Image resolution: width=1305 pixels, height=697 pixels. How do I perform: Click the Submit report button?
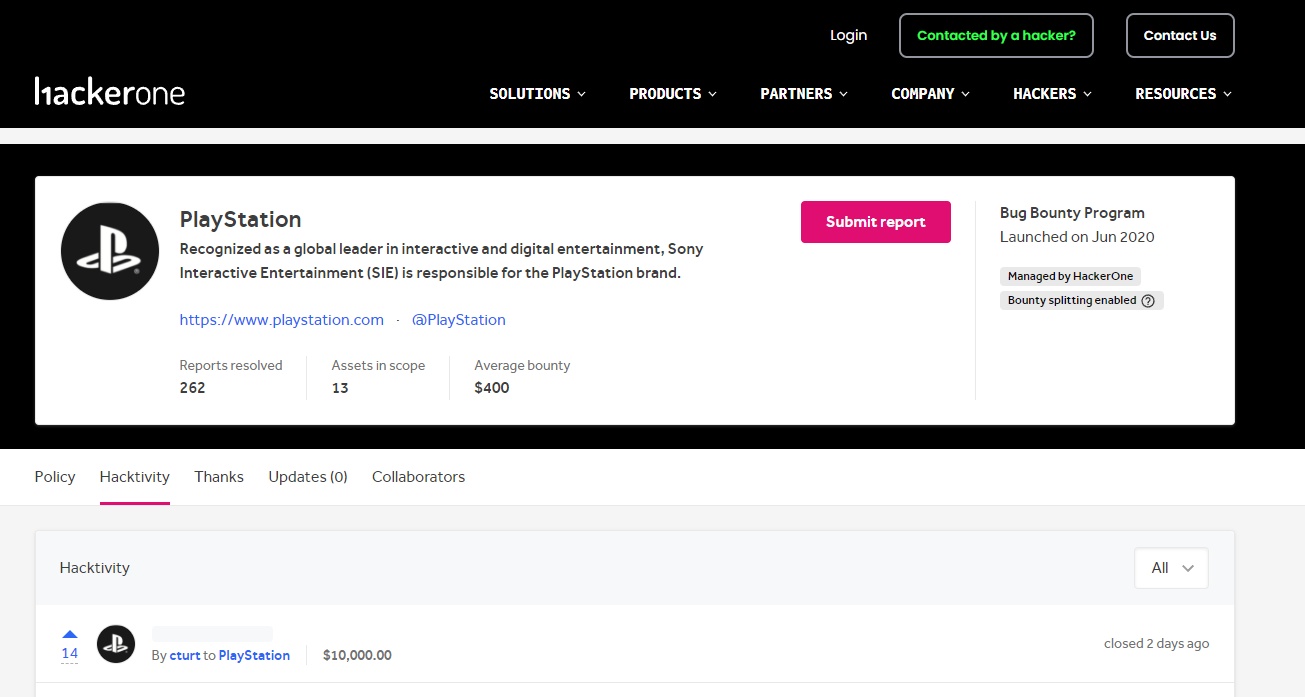(876, 222)
